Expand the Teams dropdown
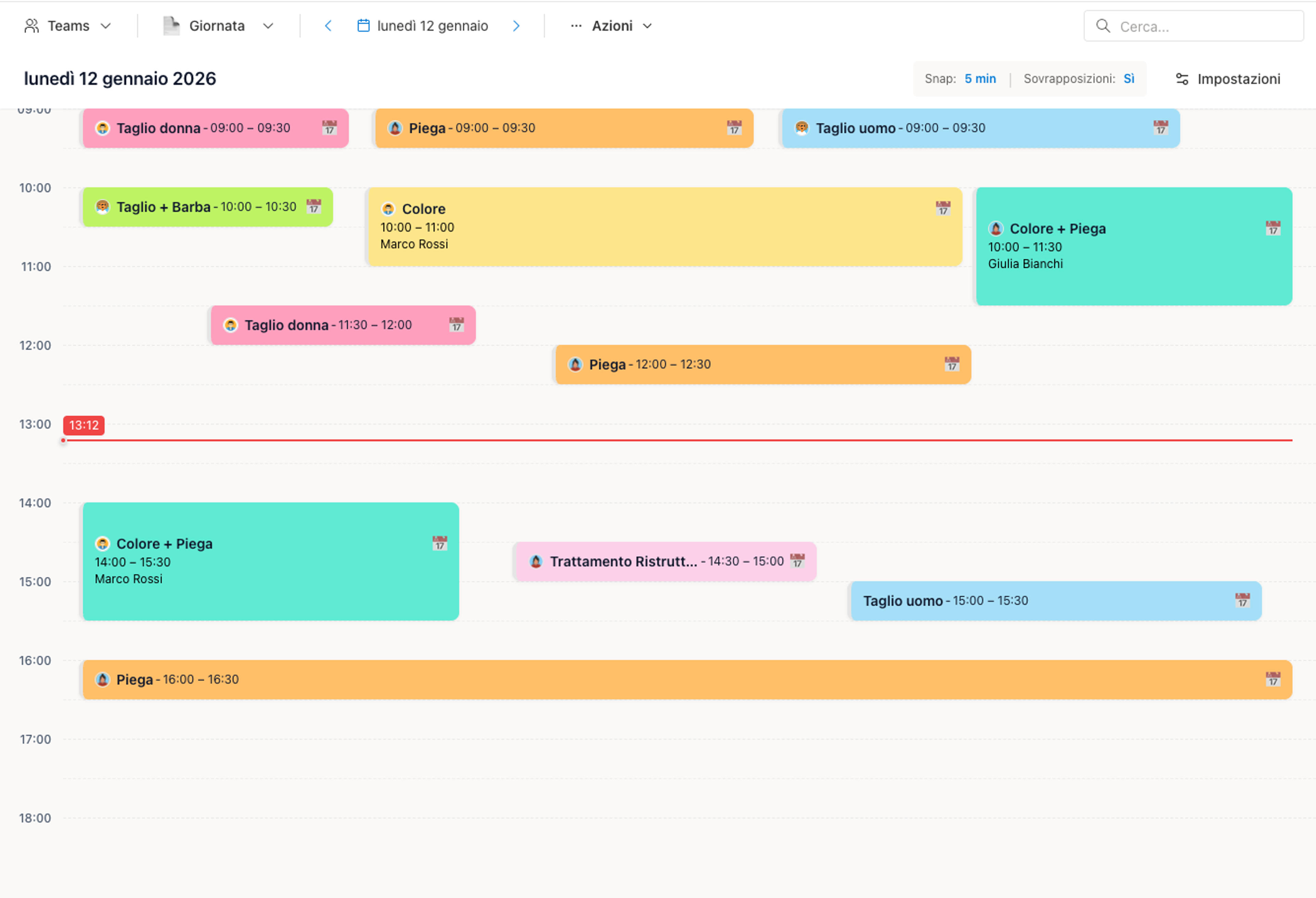1316x898 pixels. 68,26
